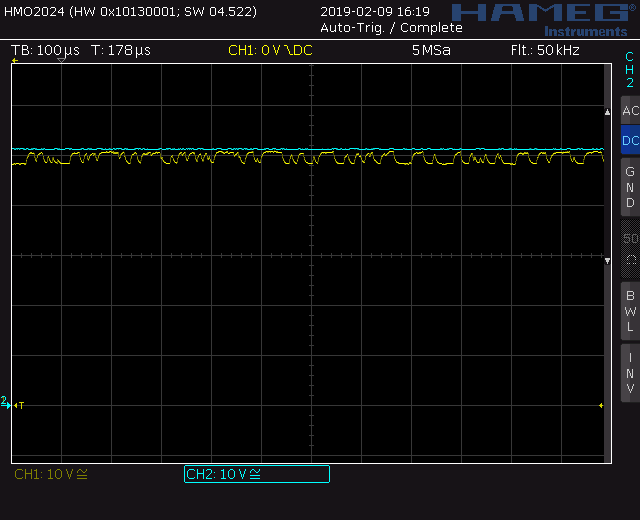
Task: Toggle the BWL bandwidth limit
Action: [630, 311]
